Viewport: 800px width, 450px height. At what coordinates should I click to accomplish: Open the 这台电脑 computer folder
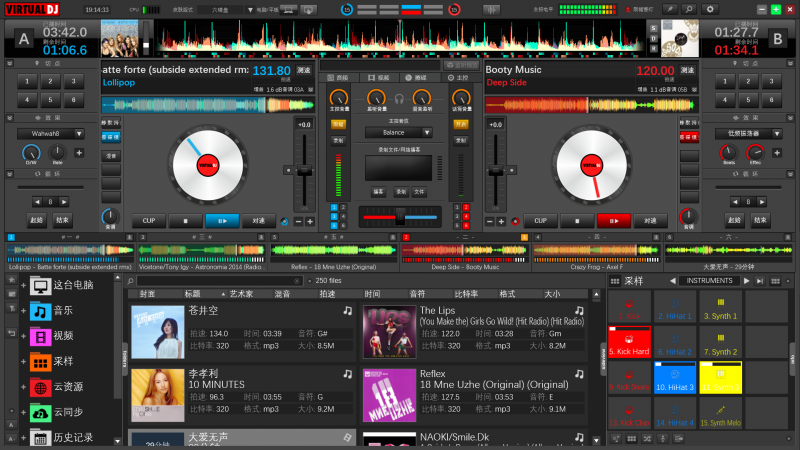tap(62, 285)
